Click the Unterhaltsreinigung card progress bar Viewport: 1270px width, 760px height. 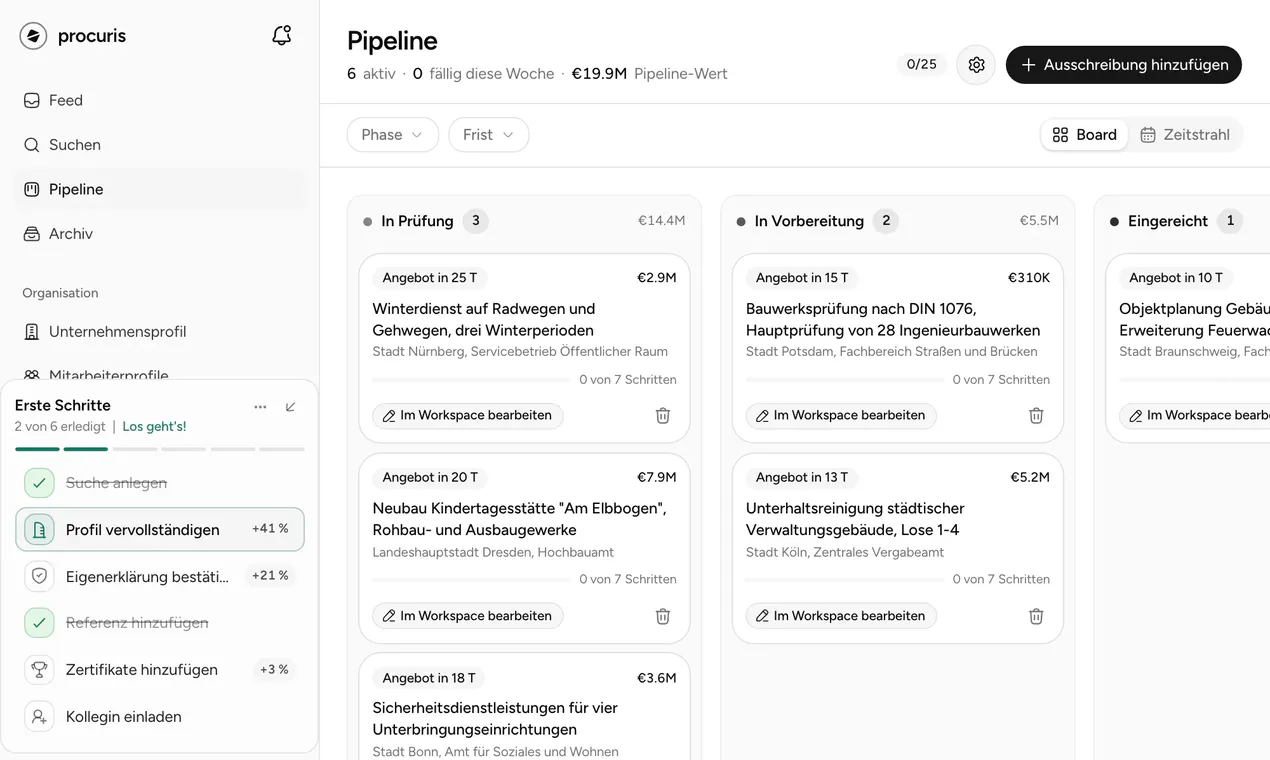[845, 580]
